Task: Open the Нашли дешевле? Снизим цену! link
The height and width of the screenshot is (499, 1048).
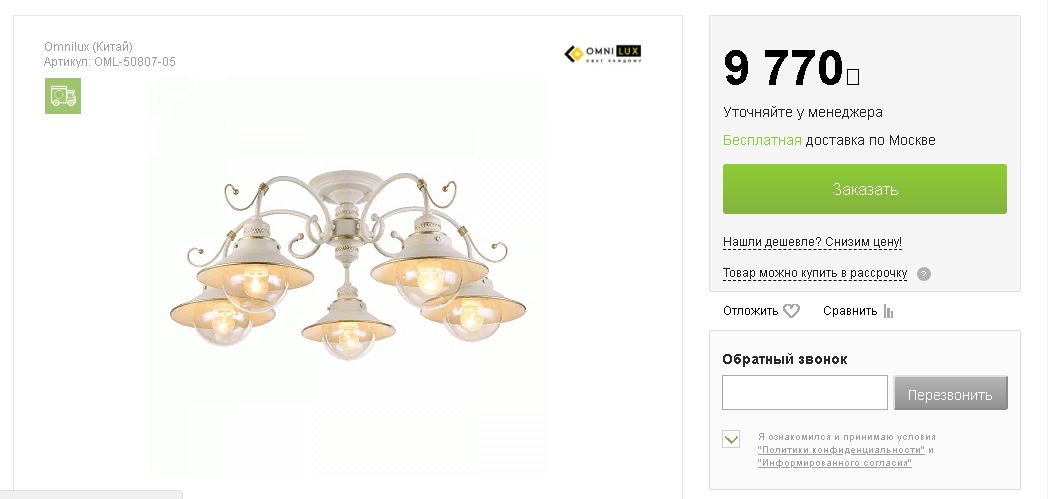Action: (x=812, y=242)
